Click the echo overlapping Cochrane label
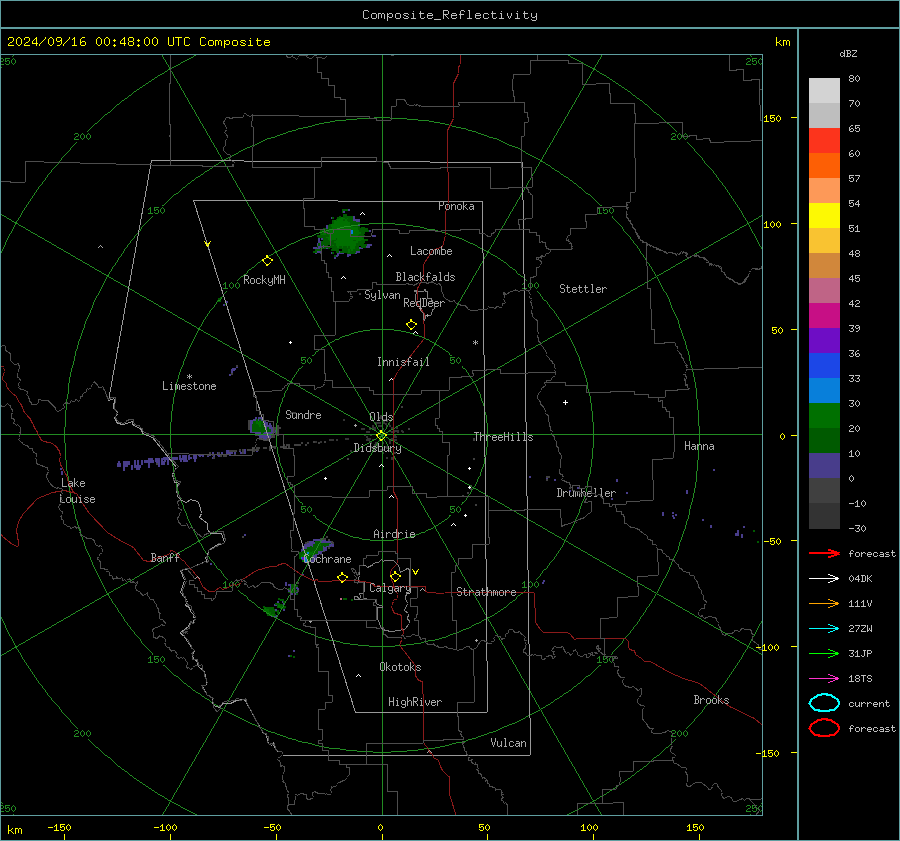 315,549
